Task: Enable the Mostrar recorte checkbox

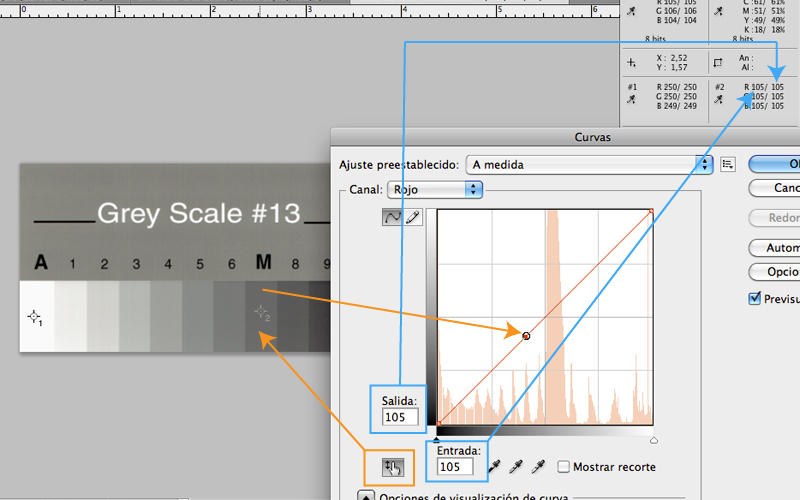Action: coord(565,467)
